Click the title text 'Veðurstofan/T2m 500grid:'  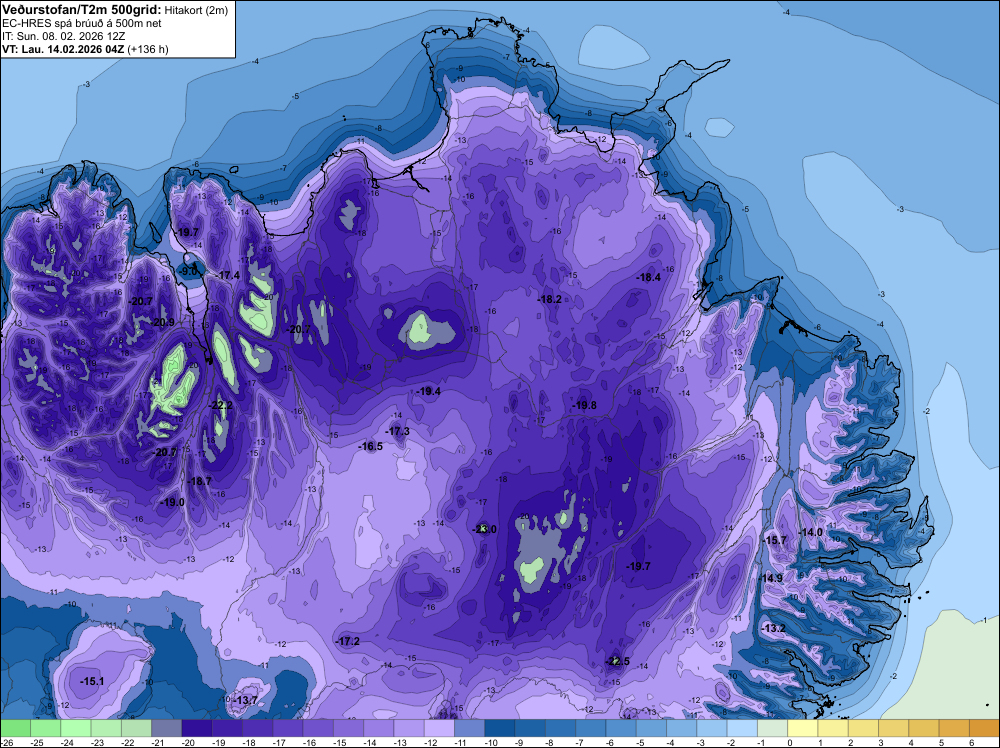(x=82, y=10)
